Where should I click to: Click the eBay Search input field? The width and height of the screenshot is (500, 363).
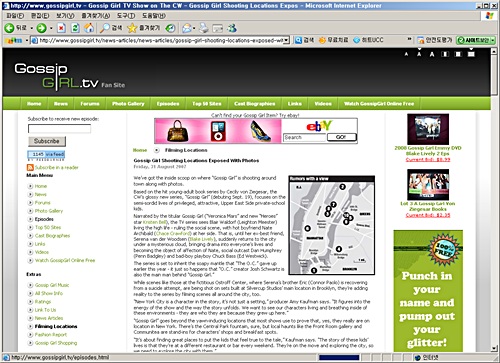(x=304, y=137)
